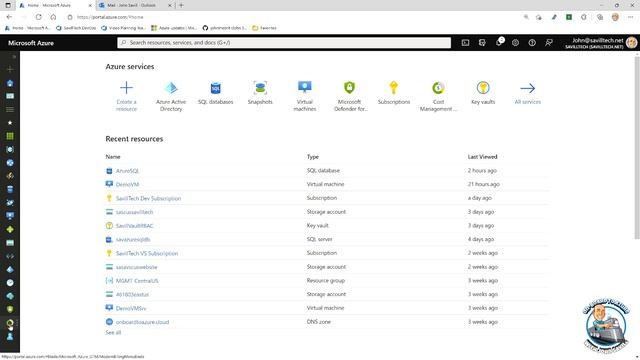Switch to the Mail Outlook browser tab
This screenshot has width=640, height=360.
tap(135, 5)
